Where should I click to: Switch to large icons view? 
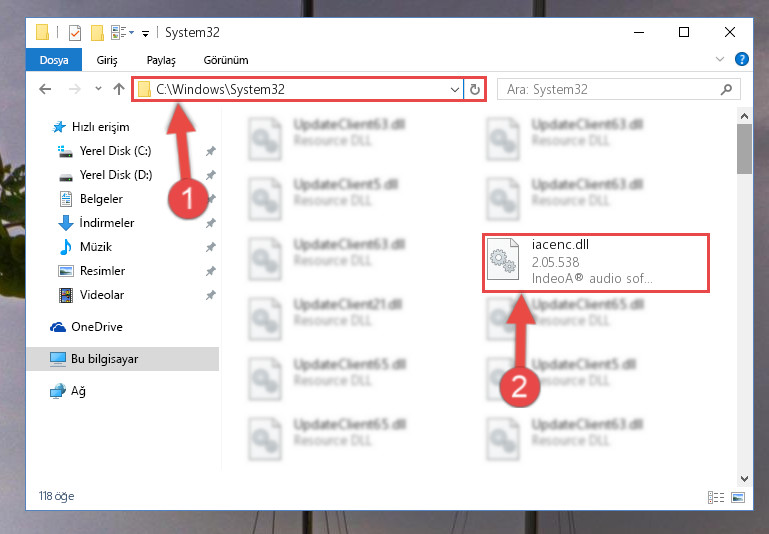coord(738,497)
